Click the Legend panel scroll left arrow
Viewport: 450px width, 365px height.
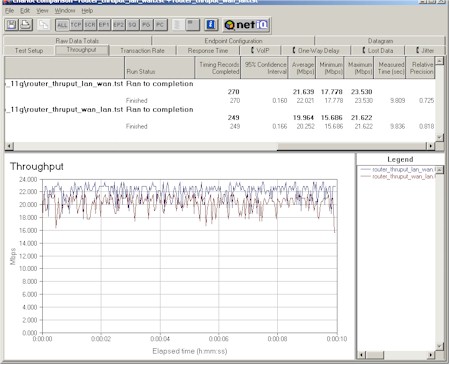[361, 355]
